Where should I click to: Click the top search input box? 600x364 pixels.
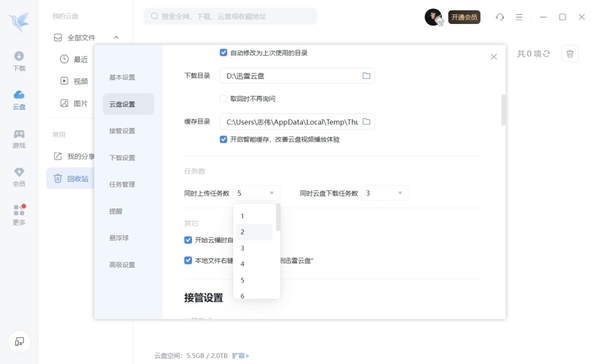point(230,16)
